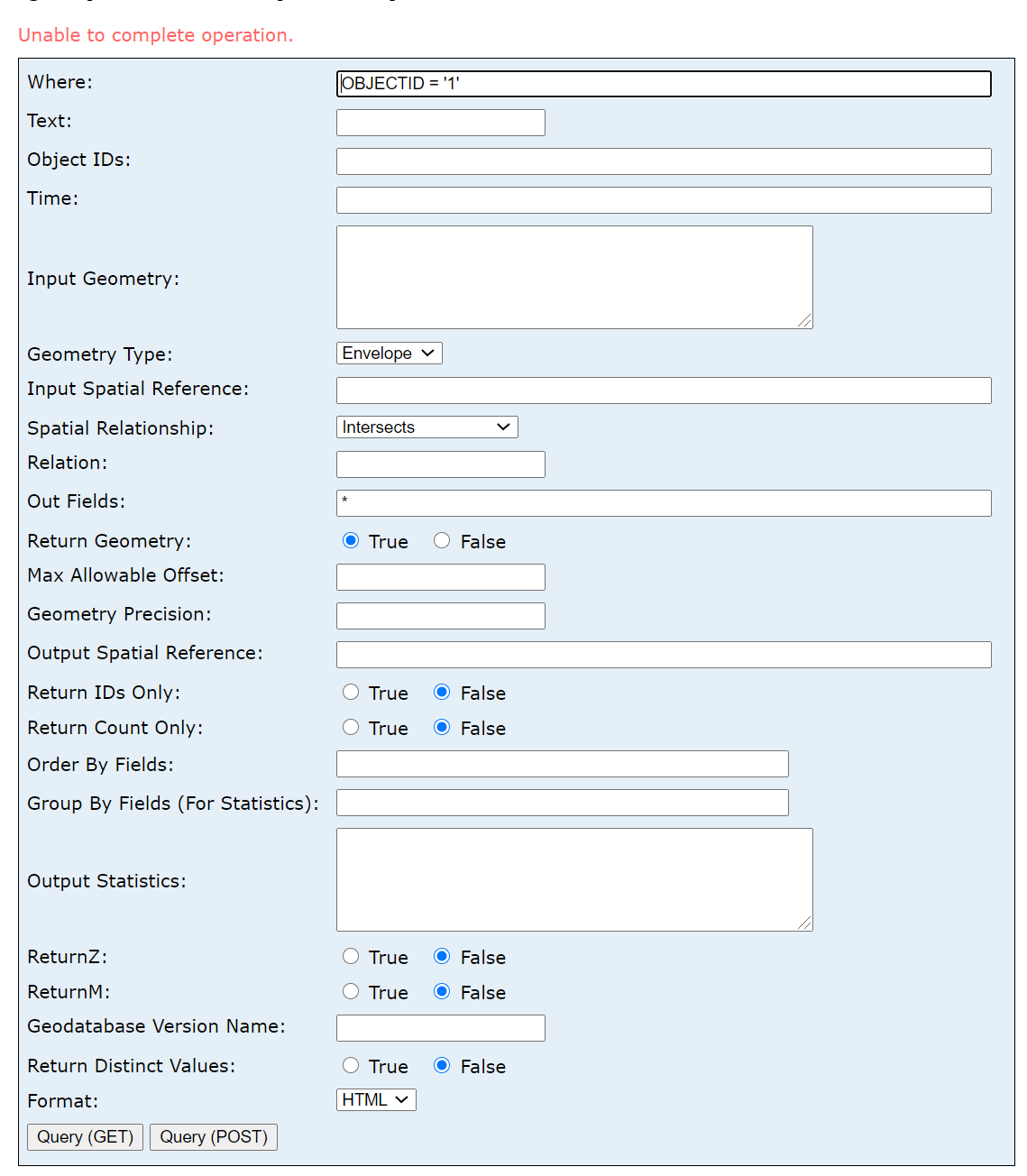Screen dimensions: 1027x1176
Task: Click the Geodatabase Version Name field
Action: 441,1028
